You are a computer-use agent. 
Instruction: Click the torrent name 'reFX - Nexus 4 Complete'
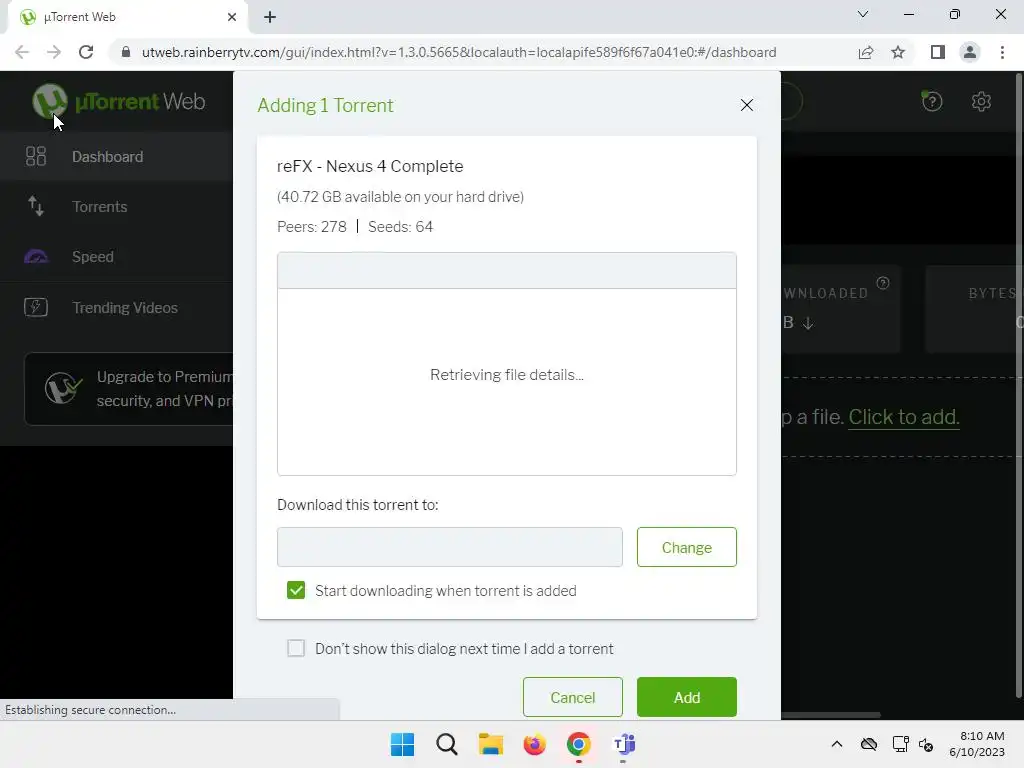click(370, 166)
